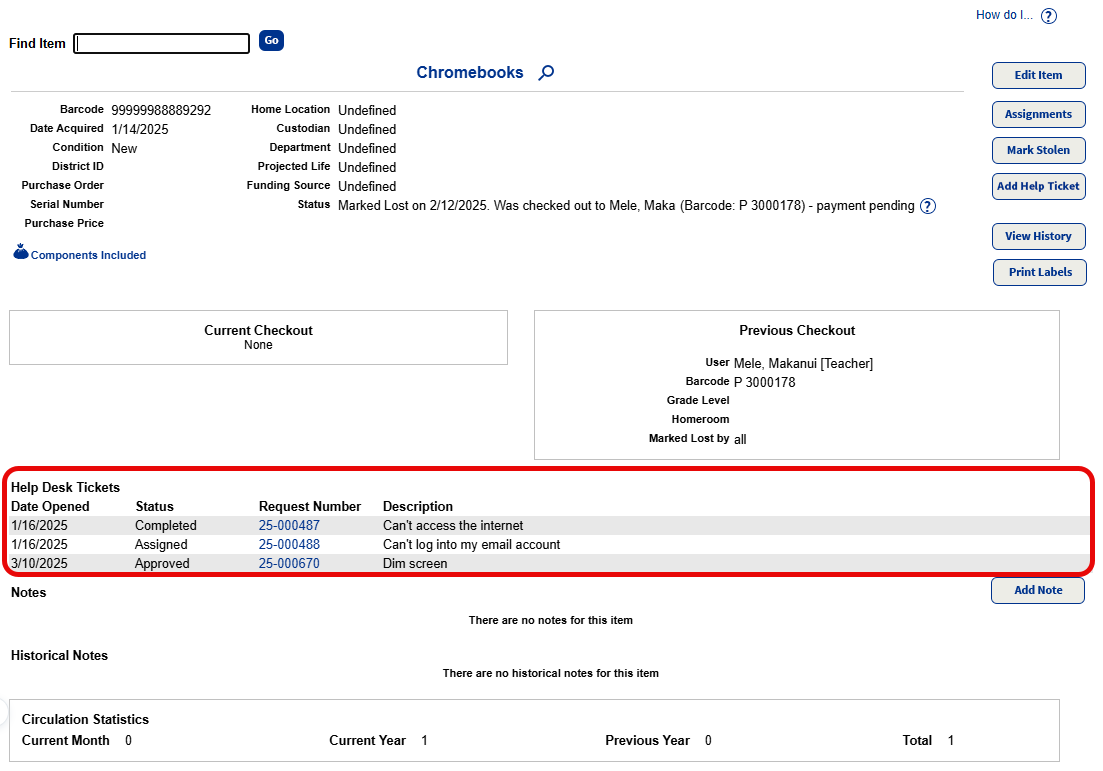Click the Mark Stolen button
This screenshot has height=771, width=1103.
click(x=1038, y=151)
